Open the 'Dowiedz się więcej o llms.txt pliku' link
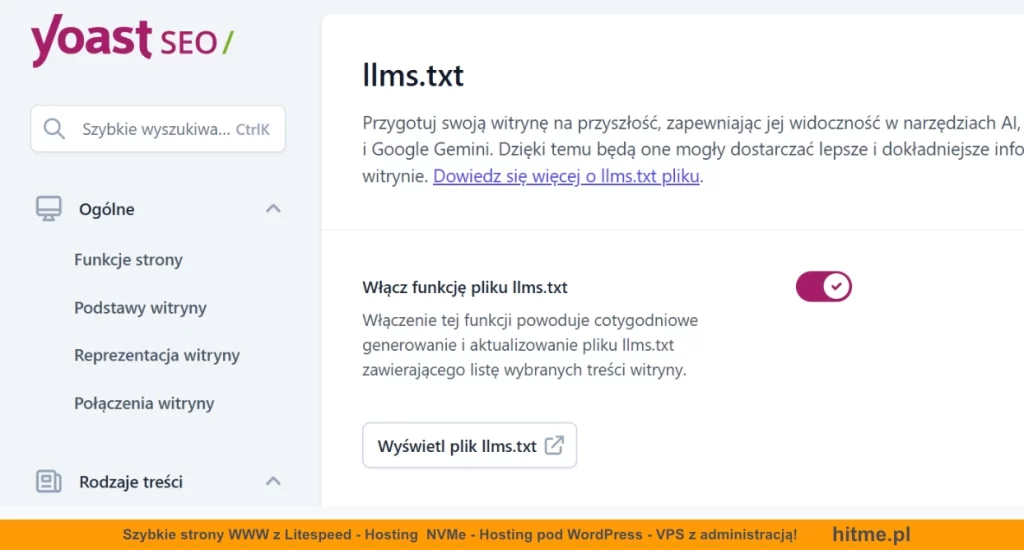1024x550 pixels. (x=566, y=176)
